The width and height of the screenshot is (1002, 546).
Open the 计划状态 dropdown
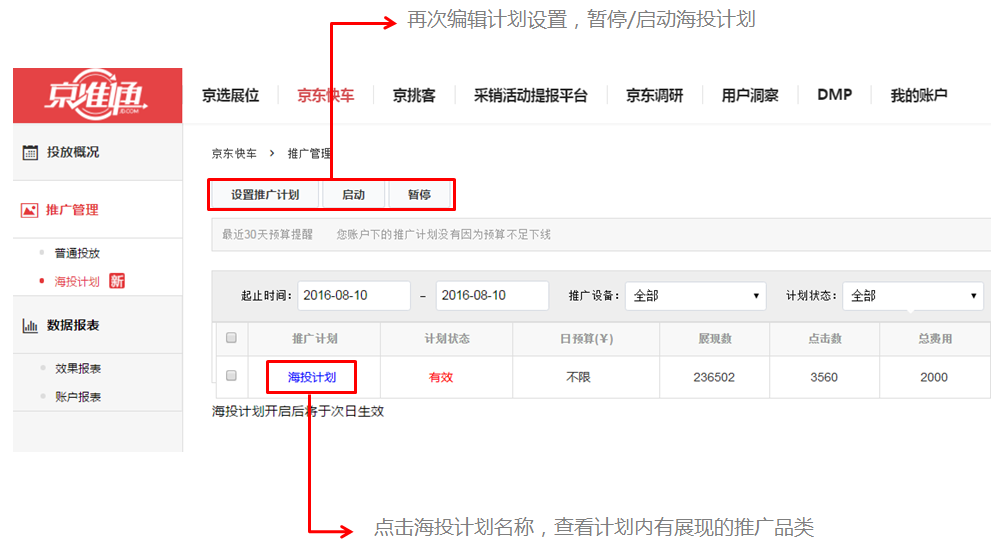coord(913,295)
